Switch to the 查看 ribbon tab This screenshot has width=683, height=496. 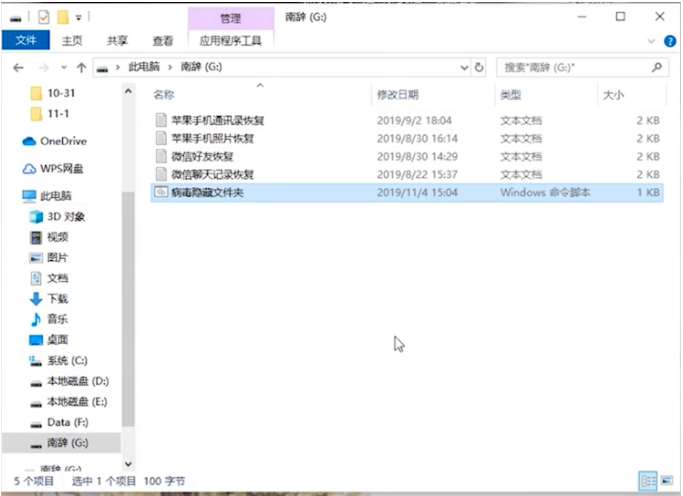[x=162, y=41]
